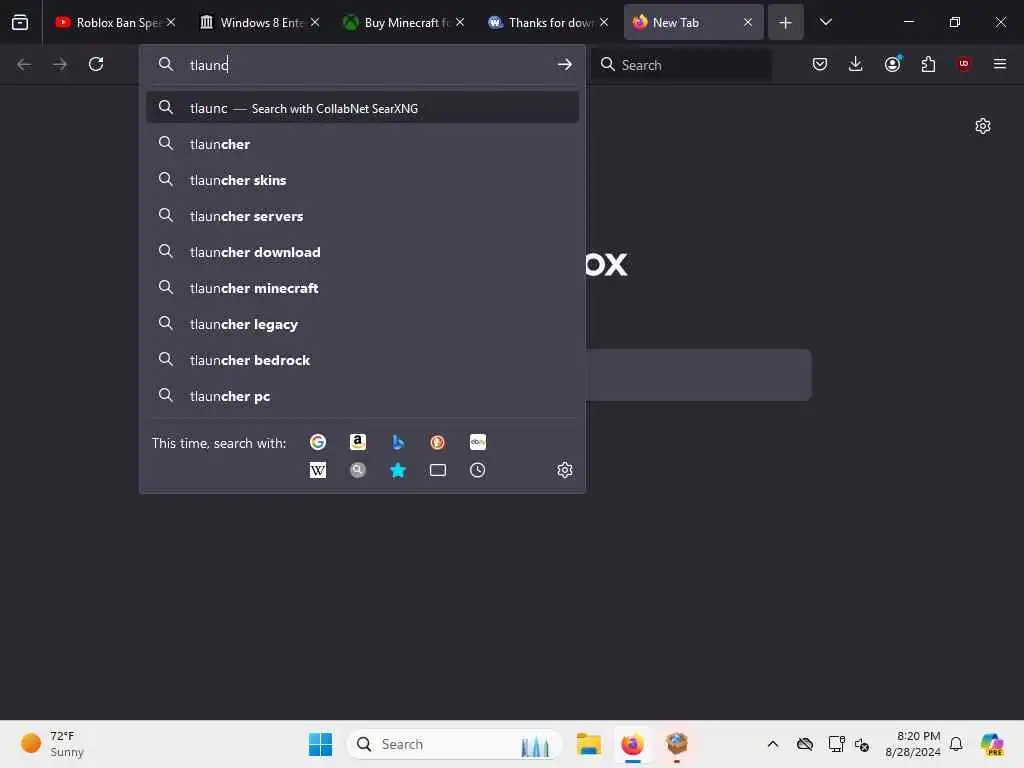Search bookmarks using the star icon
This screenshot has height=768, width=1024.
(x=398, y=470)
